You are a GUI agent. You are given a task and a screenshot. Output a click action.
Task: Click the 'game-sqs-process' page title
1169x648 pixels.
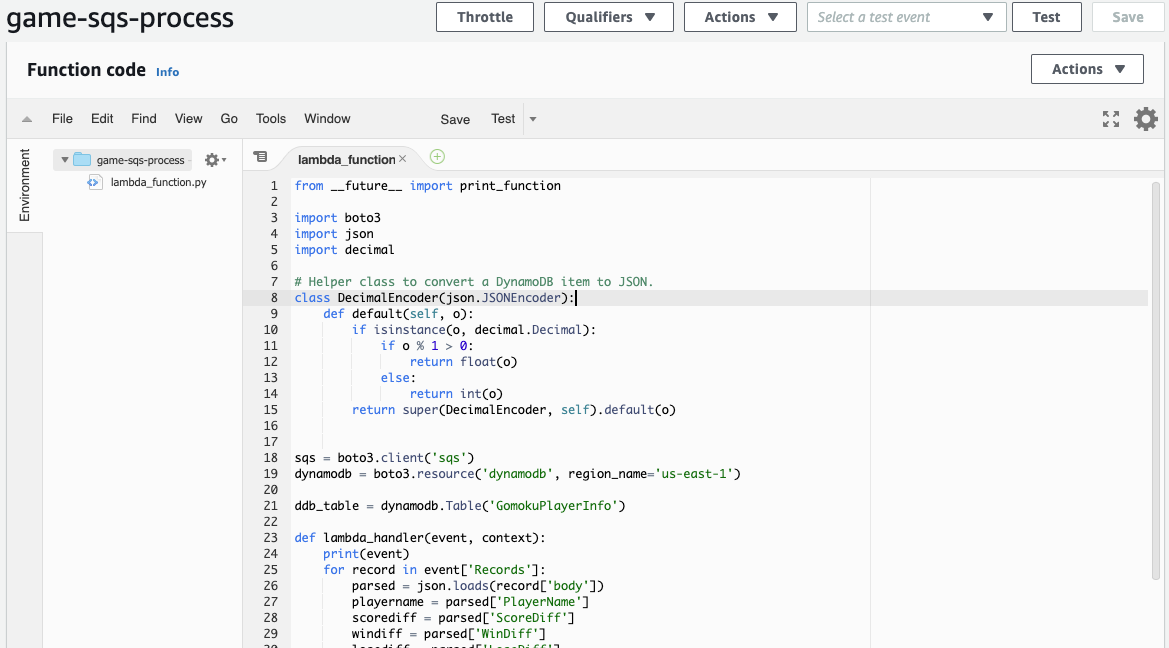coord(120,18)
